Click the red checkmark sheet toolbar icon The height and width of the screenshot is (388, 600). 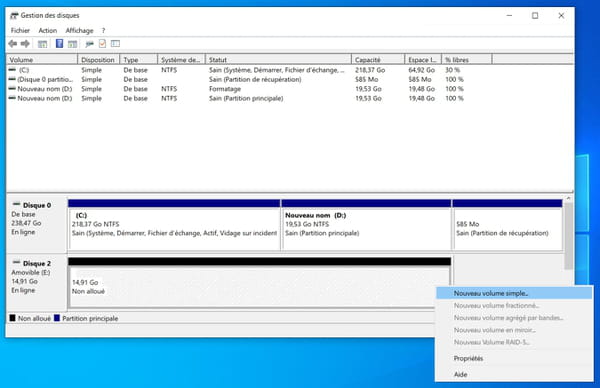coord(102,44)
